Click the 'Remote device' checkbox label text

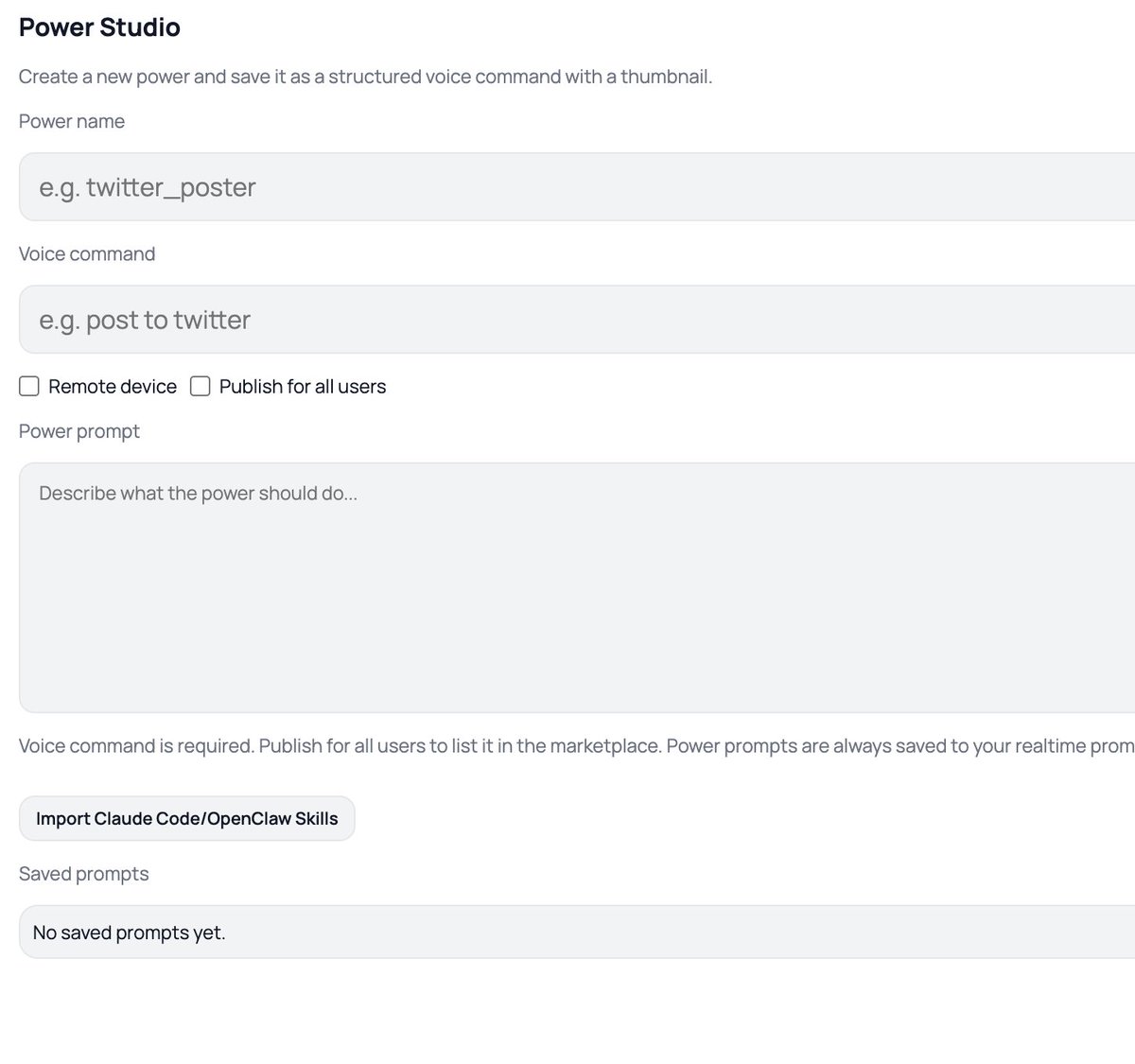point(113,386)
